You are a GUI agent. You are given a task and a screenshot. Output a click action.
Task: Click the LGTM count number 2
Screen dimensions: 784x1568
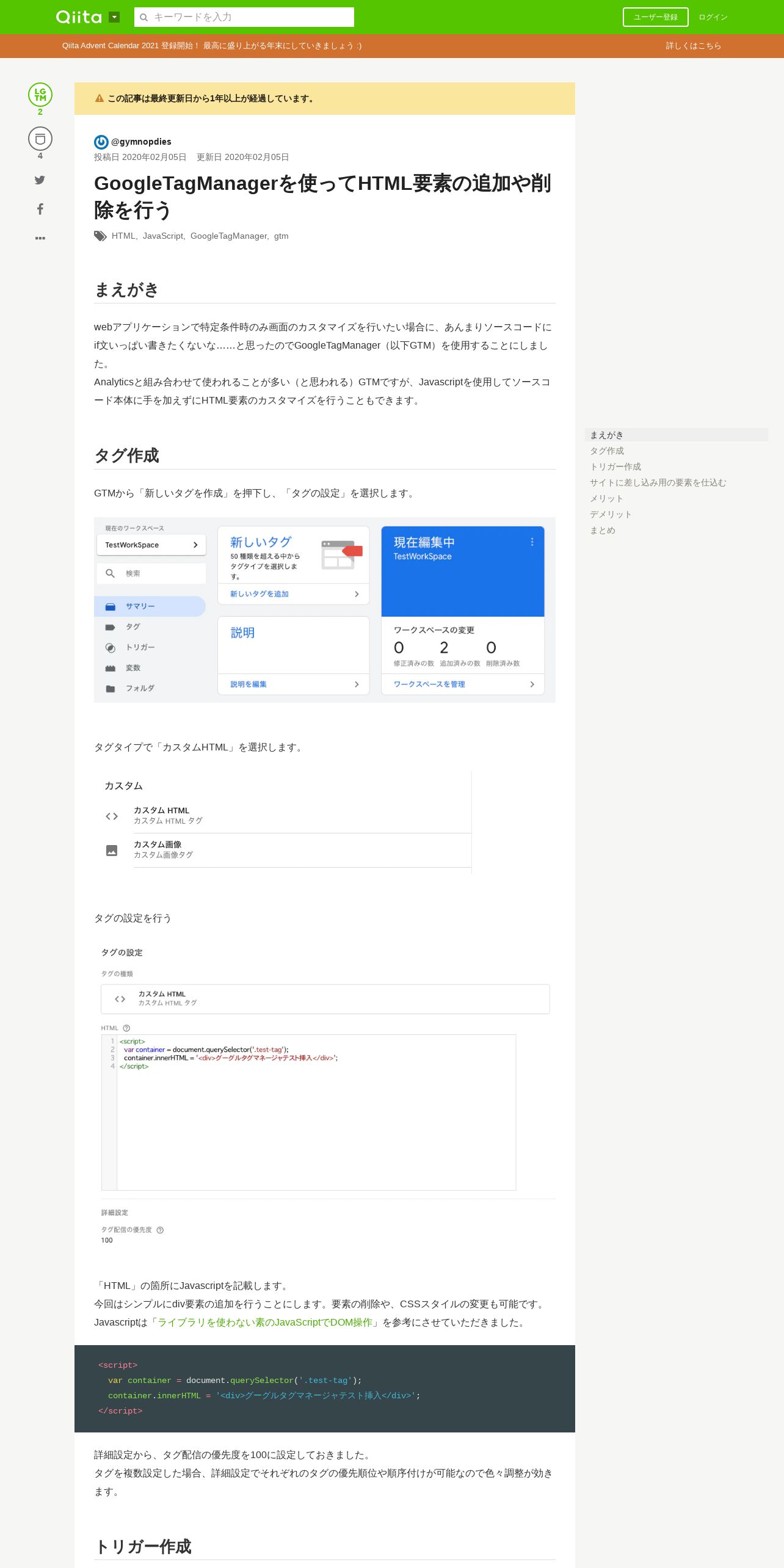point(40,112)
